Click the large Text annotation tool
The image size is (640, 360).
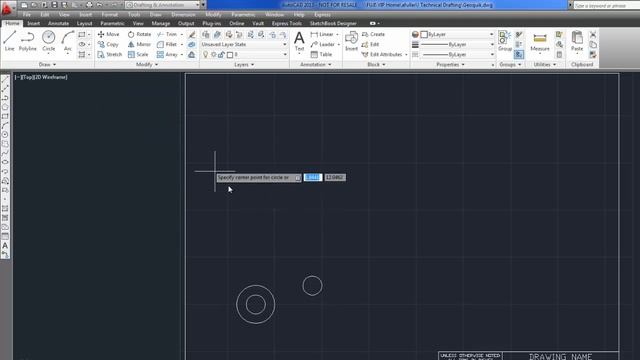click(x=299, y=41)
